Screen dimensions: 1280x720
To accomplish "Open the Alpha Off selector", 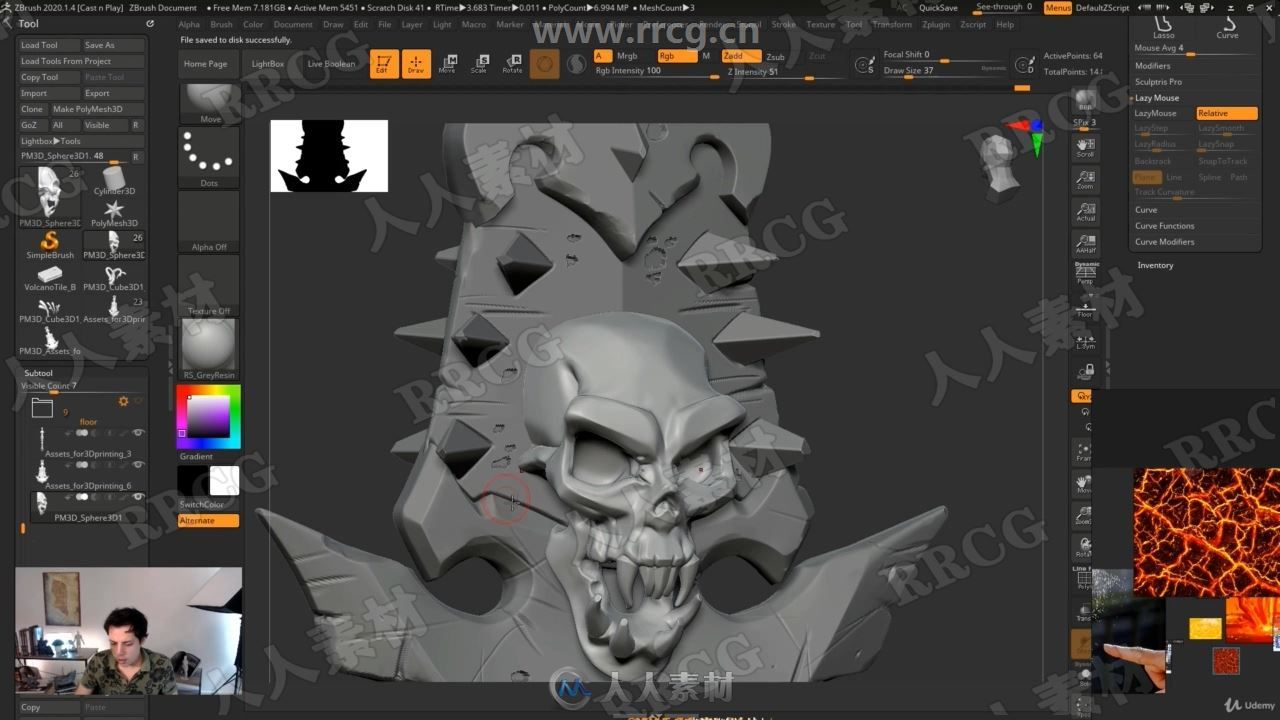I will pyautogui.click(x=209, y=221).
